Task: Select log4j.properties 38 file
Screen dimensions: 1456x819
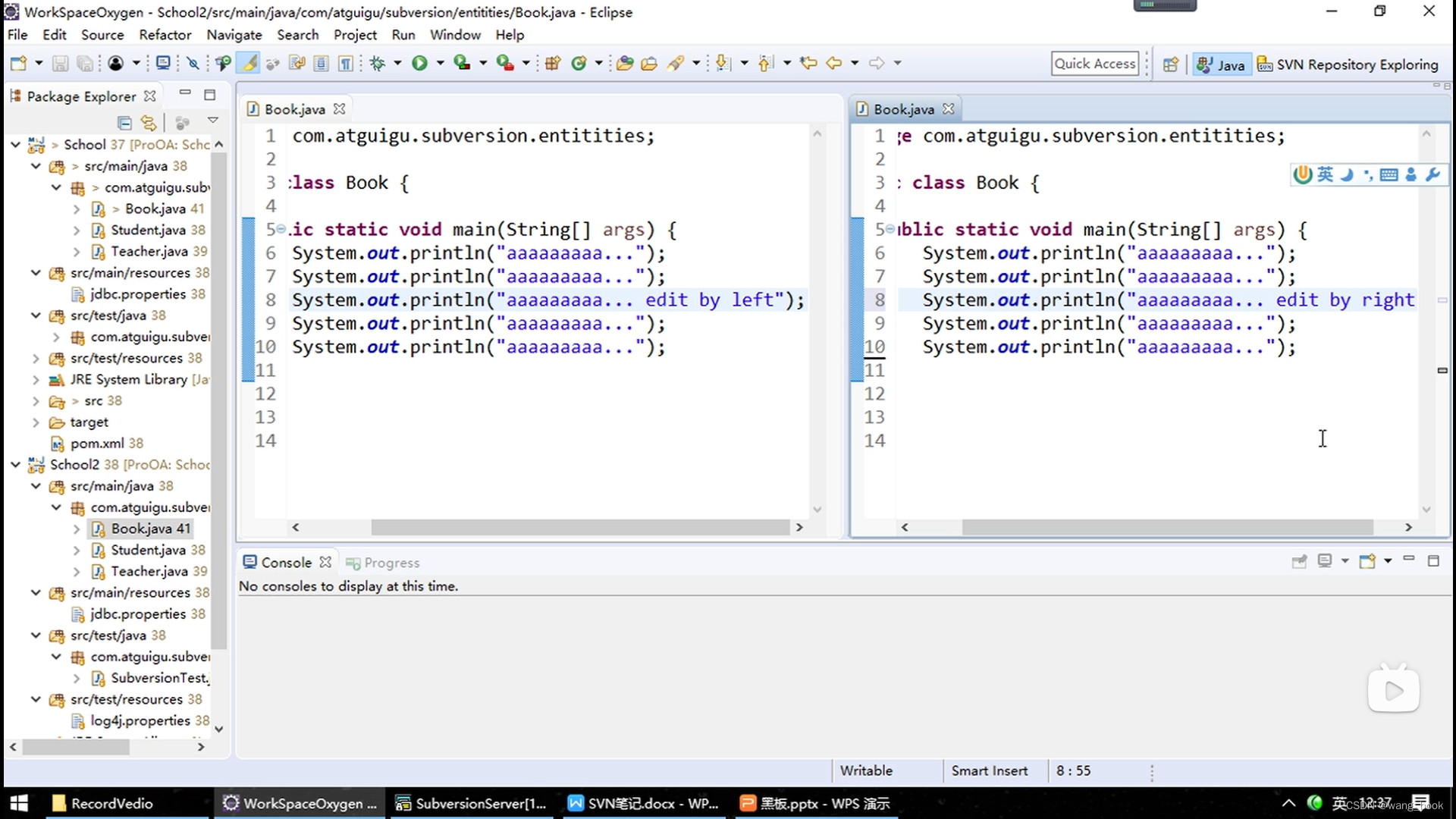Action: pos(140,720)
